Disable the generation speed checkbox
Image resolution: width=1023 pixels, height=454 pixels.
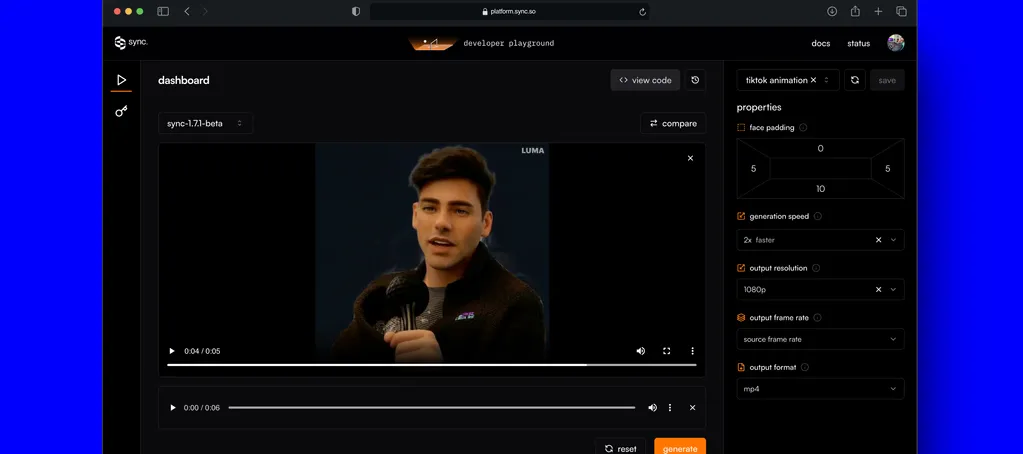[x=741, y=216]
